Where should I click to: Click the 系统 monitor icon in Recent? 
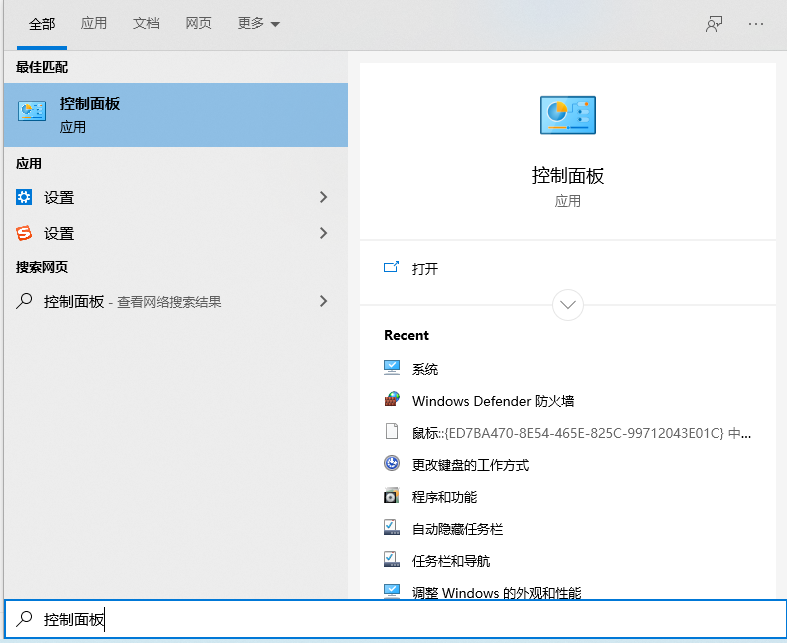[392, 368]
